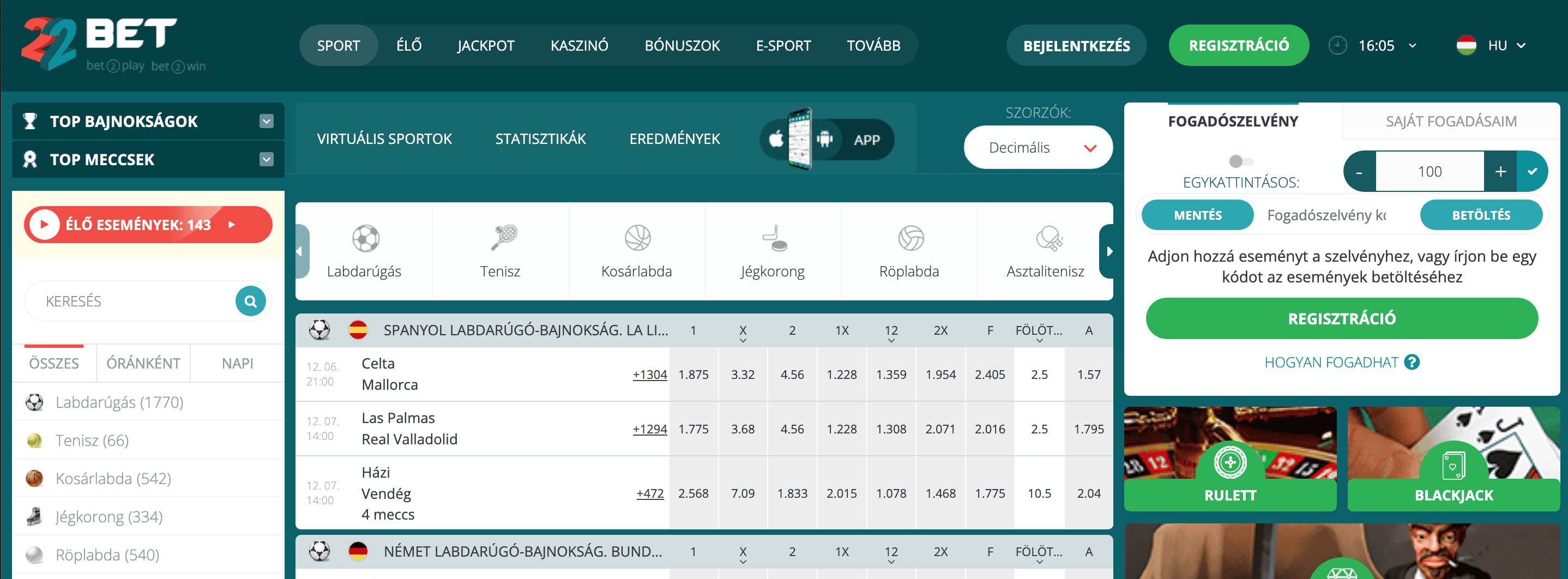Expand the FÖLÖT column chevron in La Liga header

pos(1039,340)
